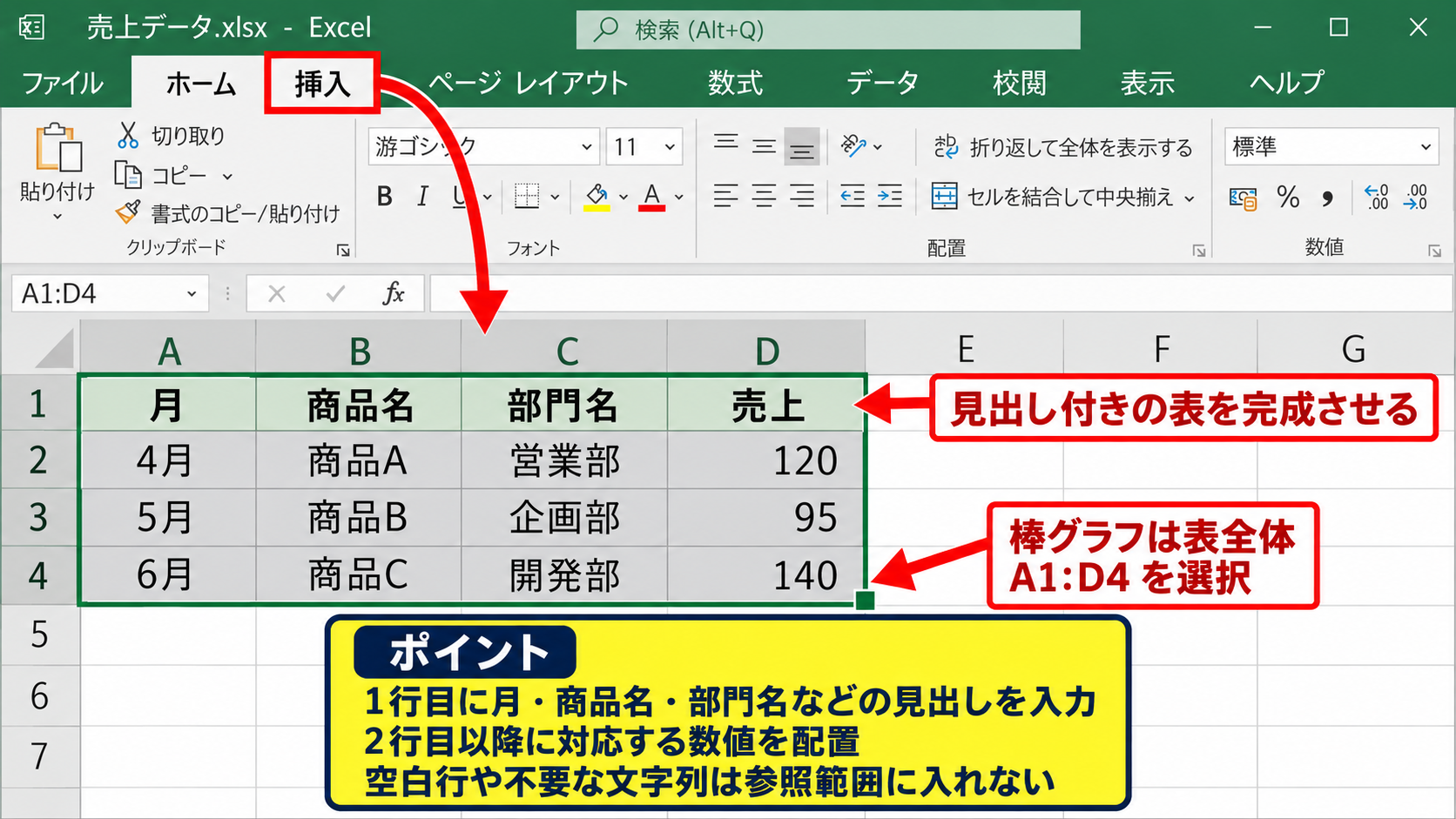Toggle Italic formatting

click(423, 197)
